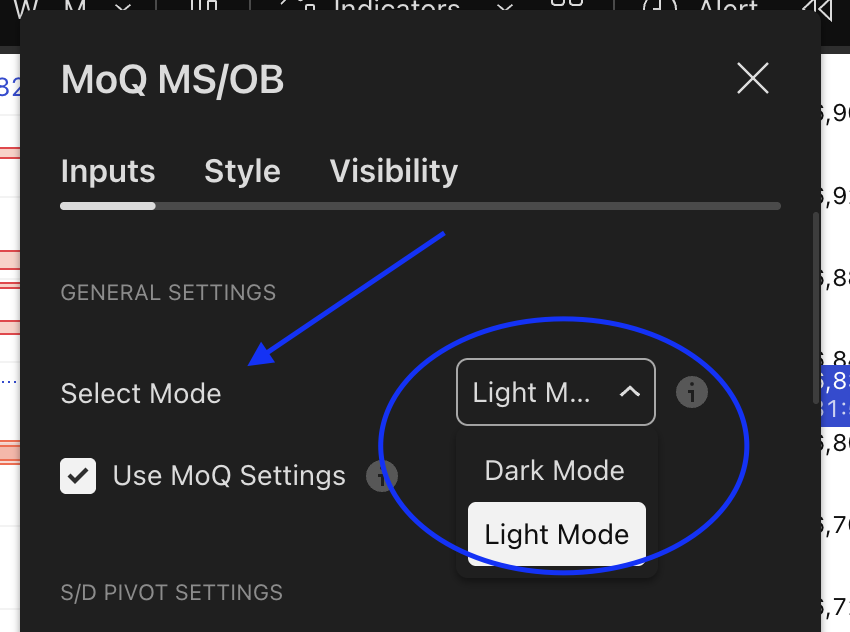Open the indicator templates grid icon

(567, 6)
